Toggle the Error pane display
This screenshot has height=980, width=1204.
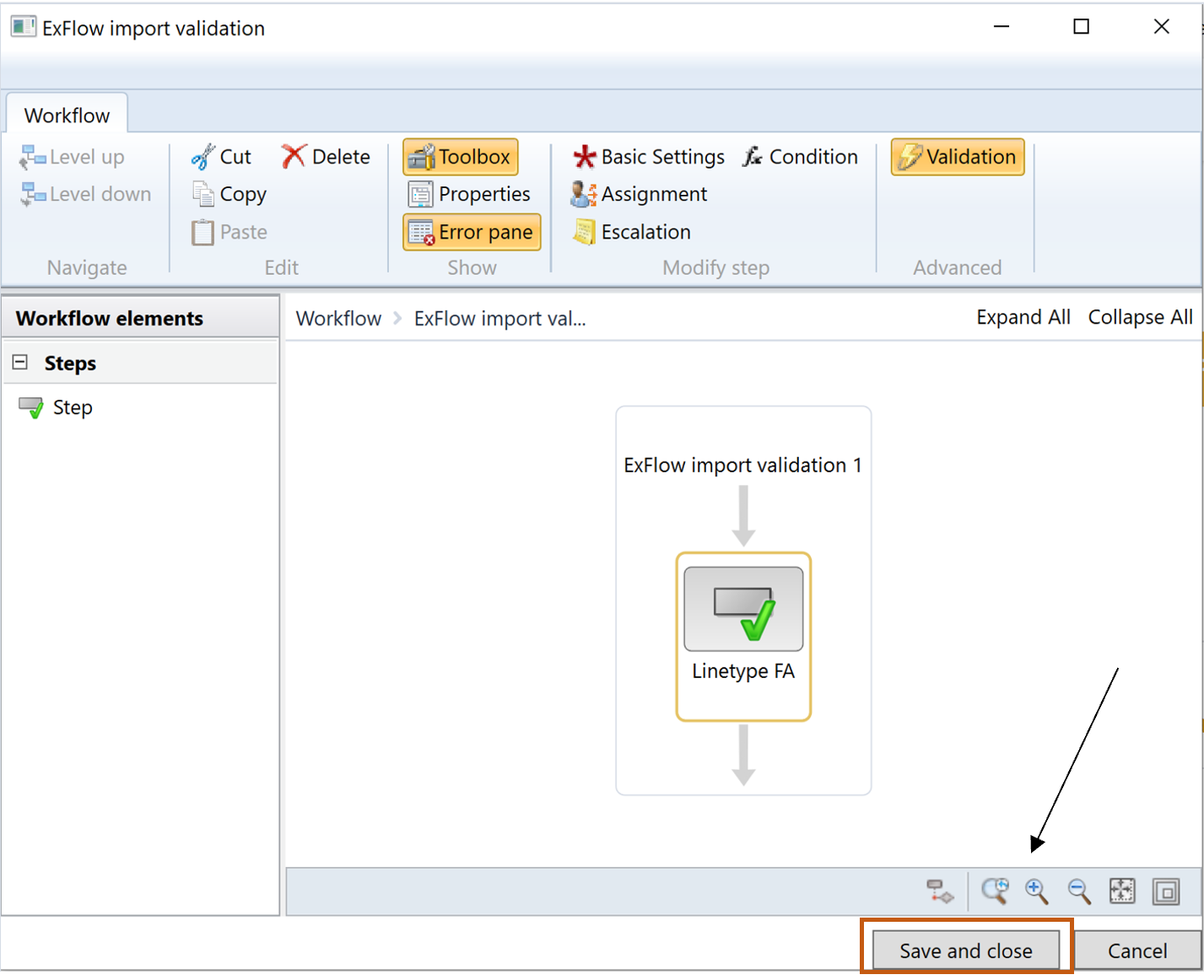point(472,232)
